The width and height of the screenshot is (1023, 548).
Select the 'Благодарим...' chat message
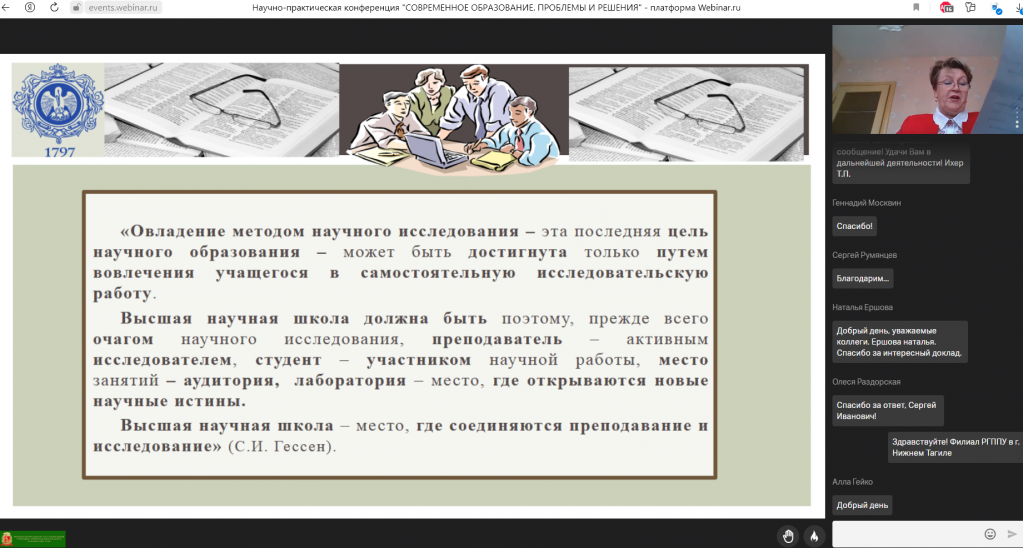tap(863, 279)
